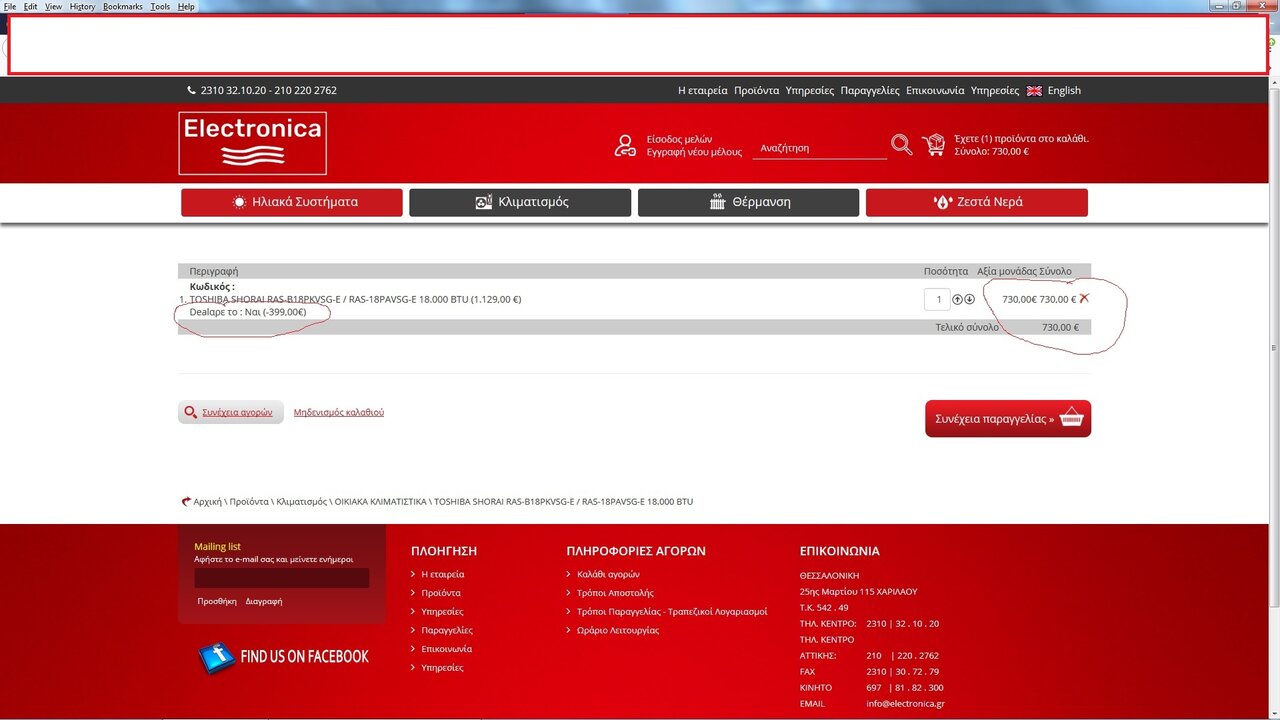
Task: Decrease quantity with the down arrow
Action: 969,299
